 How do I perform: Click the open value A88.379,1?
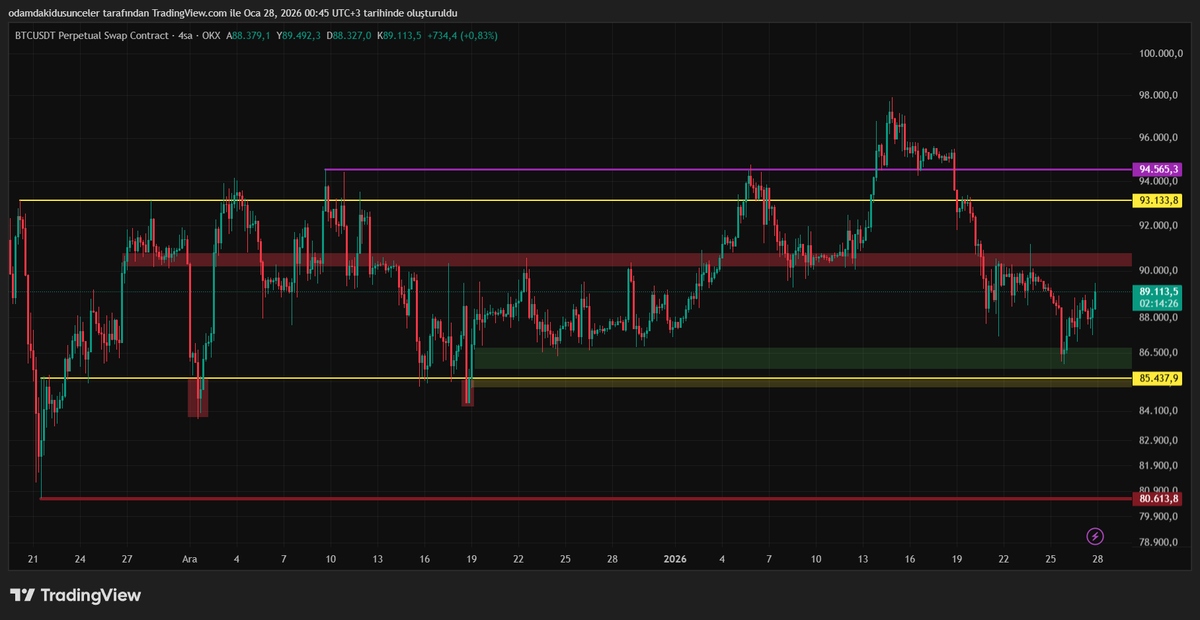pyautogui.click(x=248, y=35)
